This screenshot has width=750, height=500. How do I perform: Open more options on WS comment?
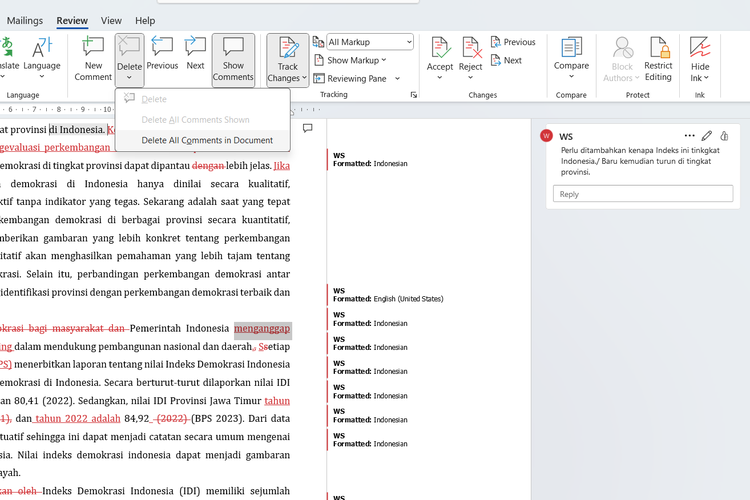click(x=689, y=136)
